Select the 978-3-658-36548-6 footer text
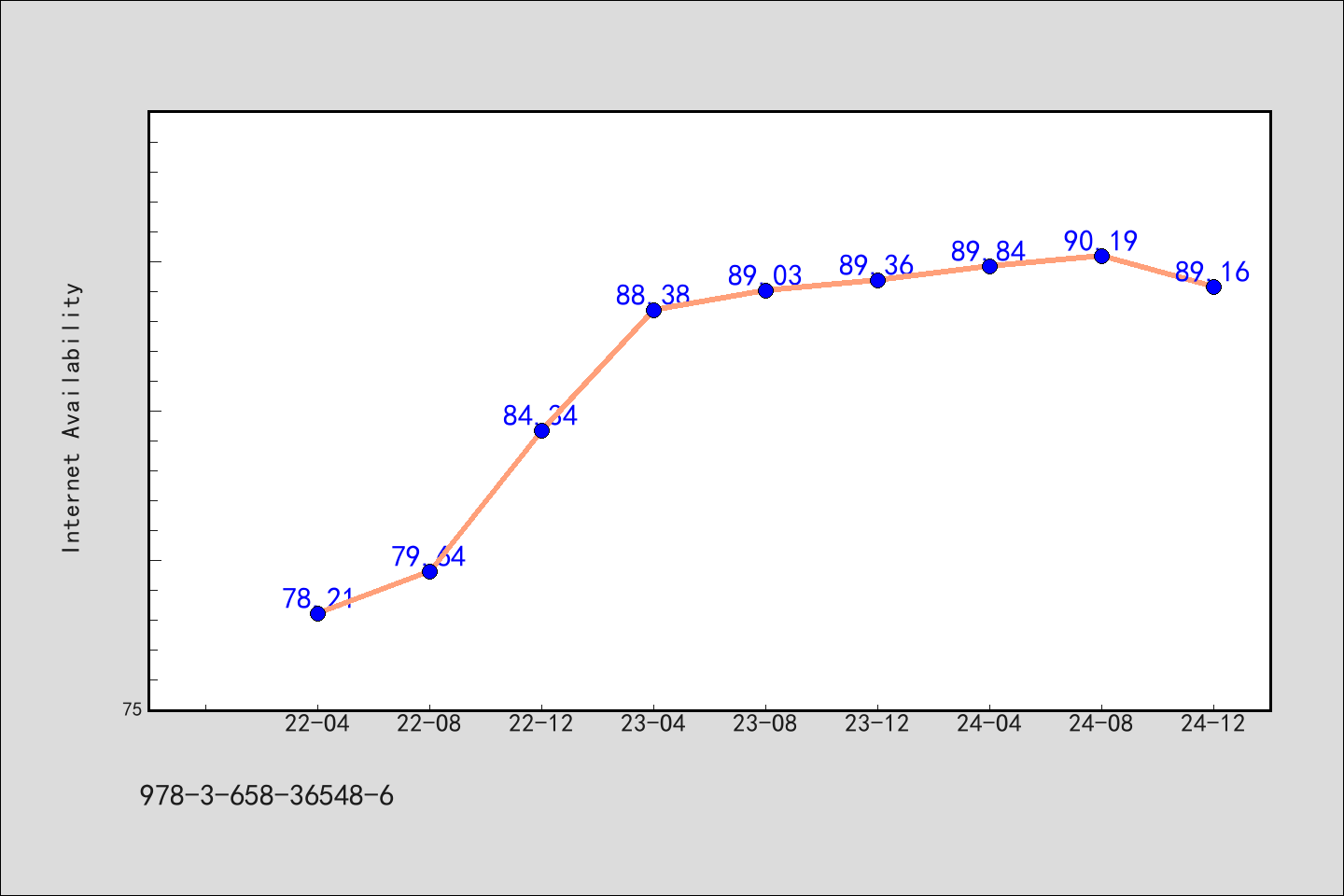This screenshot has height=896, width=1344. 267,796
